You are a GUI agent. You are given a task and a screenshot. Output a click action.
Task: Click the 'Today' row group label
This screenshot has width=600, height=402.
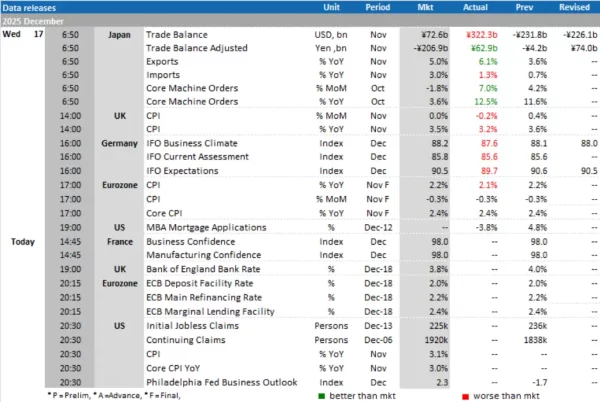pyautogui.click(x=26, y=242)
